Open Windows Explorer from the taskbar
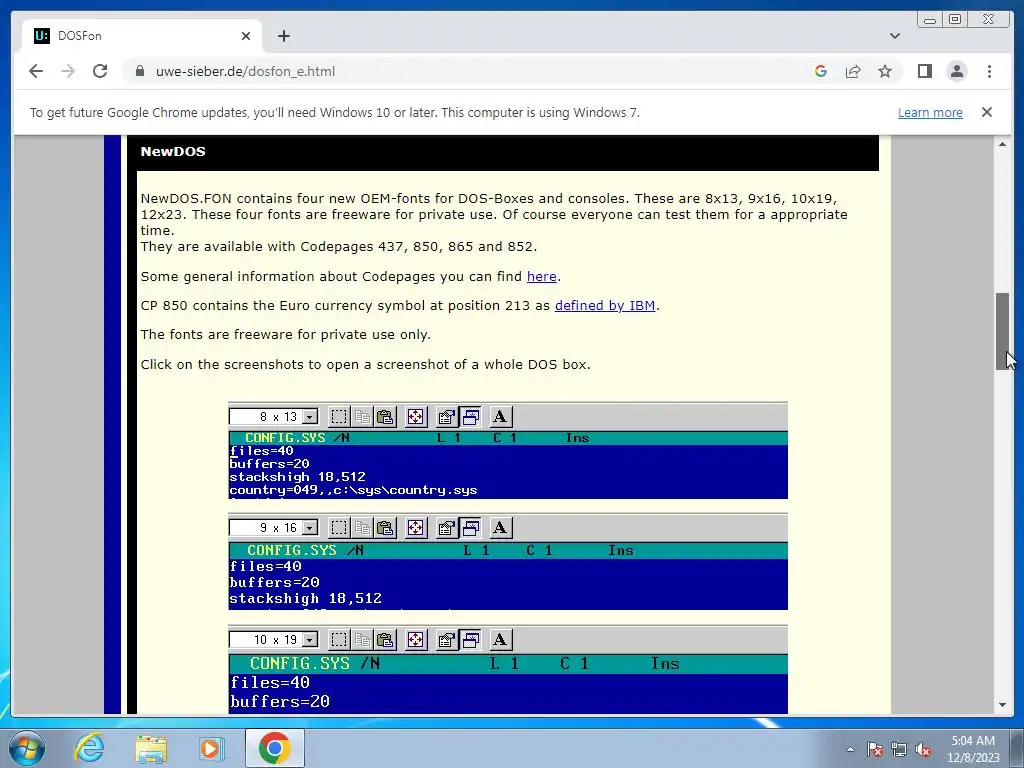 coord(151,748)
